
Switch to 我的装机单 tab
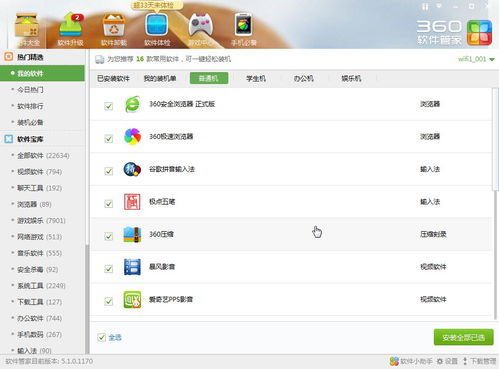coord(160,79)
